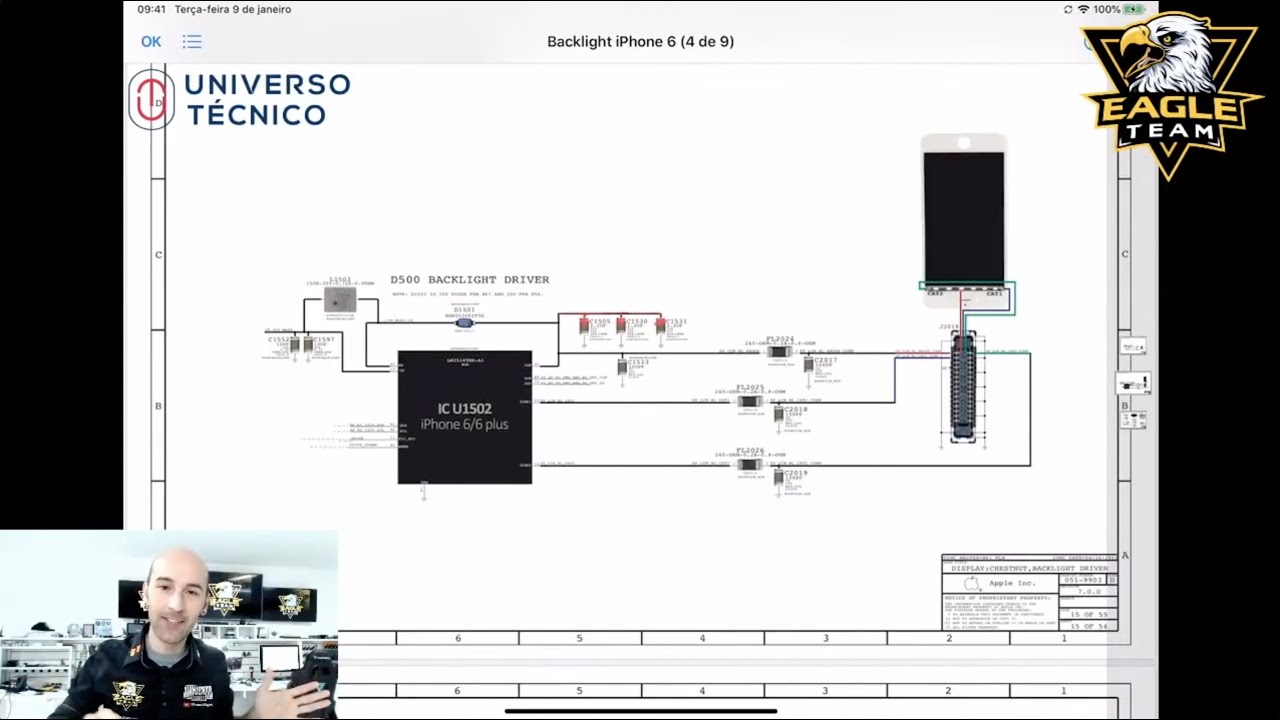Click the L1503 inductor component
The width and height of the screenshot is (1280, 720).
pos(340,300)
